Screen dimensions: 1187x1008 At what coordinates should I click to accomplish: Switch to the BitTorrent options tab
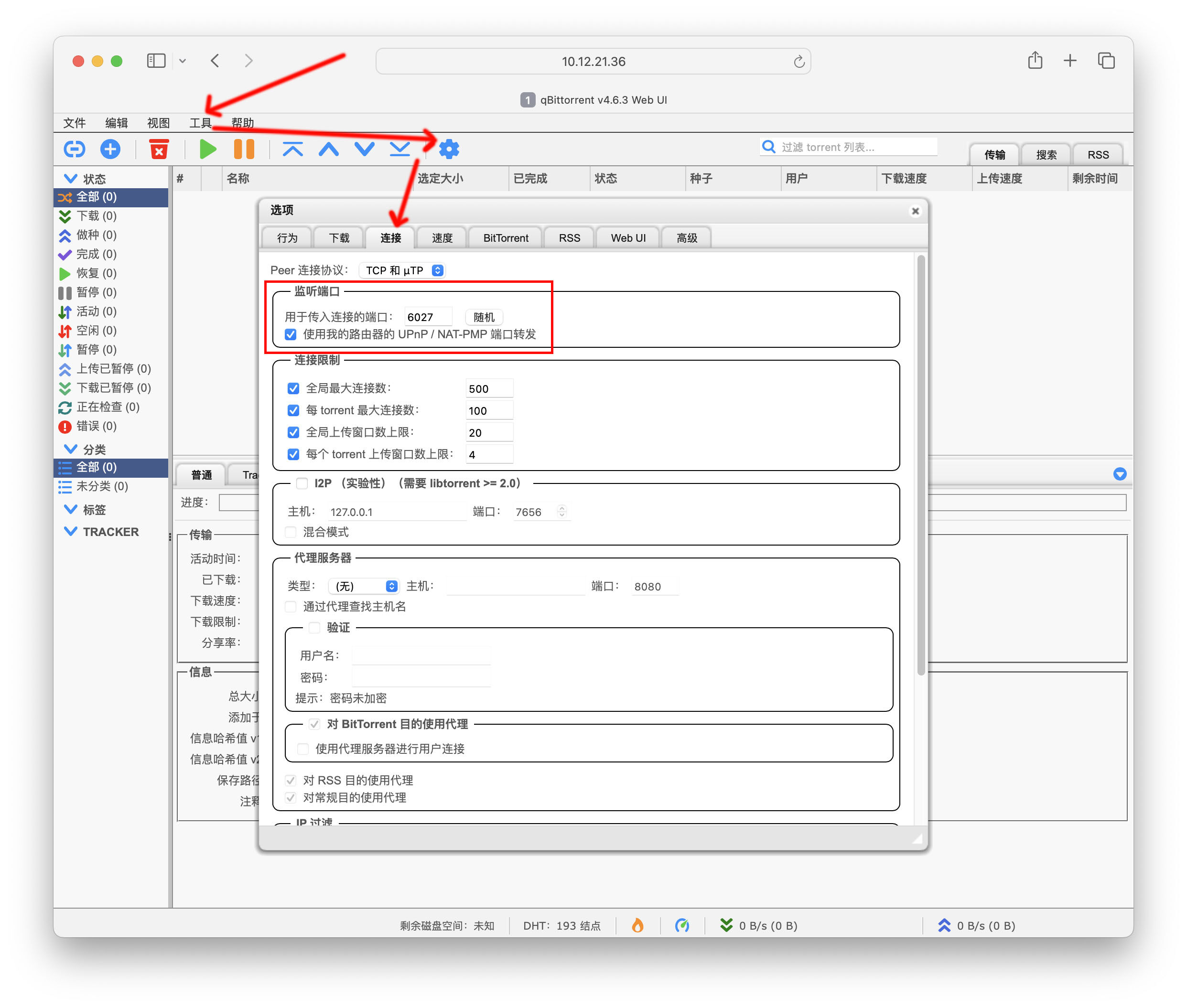(506, 238)
